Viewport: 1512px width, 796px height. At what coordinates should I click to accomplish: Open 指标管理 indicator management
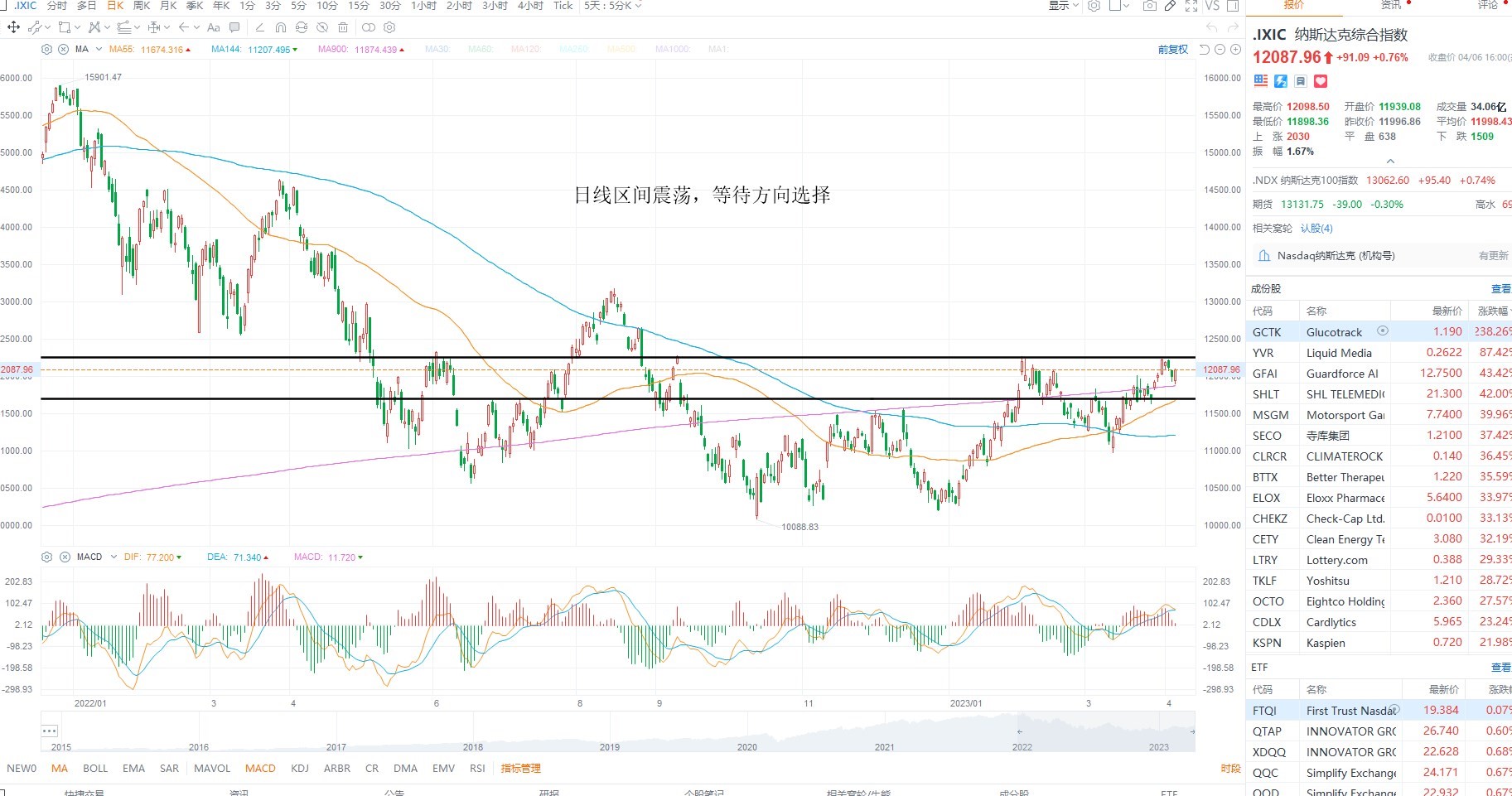[x=520, y=768]
